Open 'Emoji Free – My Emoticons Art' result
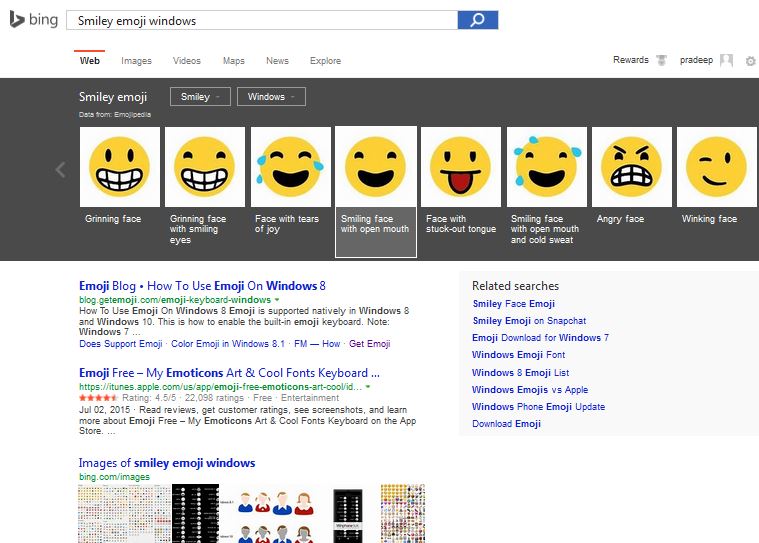Viewport: 759px width, 543px height. tap(229, 373)
